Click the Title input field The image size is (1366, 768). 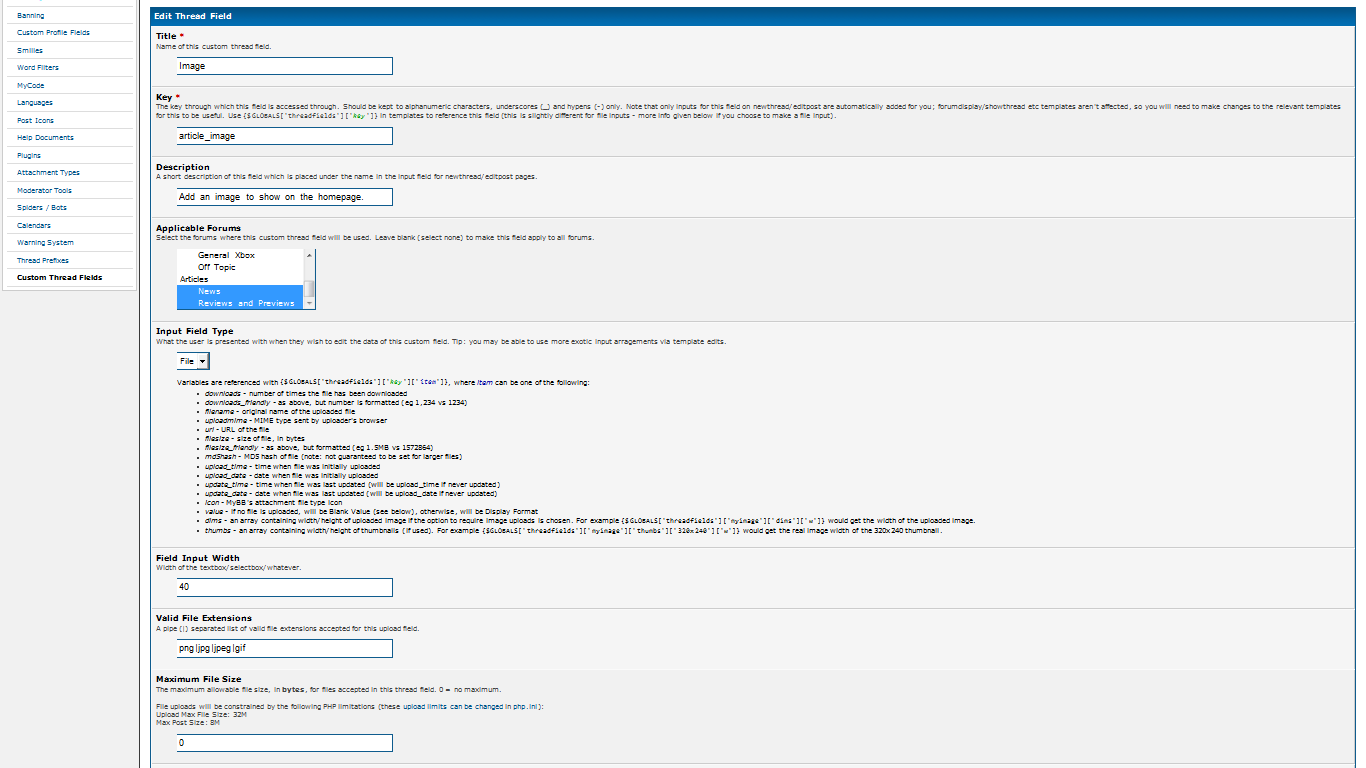pos(285,66)
